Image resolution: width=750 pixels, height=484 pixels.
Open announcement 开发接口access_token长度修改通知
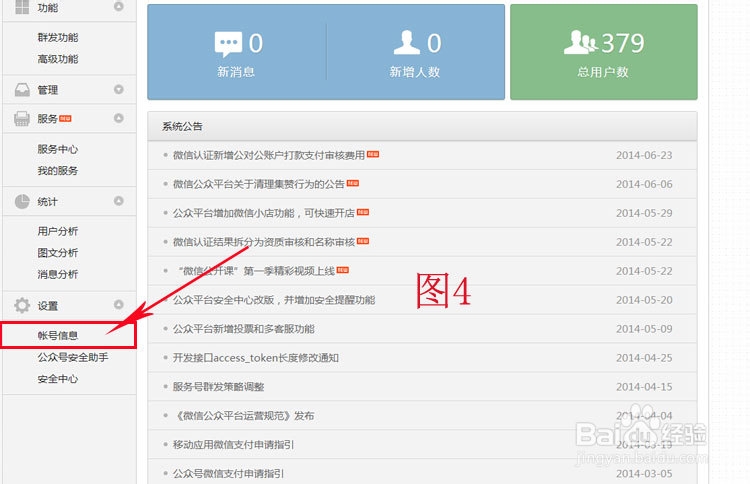coord(256,358)
